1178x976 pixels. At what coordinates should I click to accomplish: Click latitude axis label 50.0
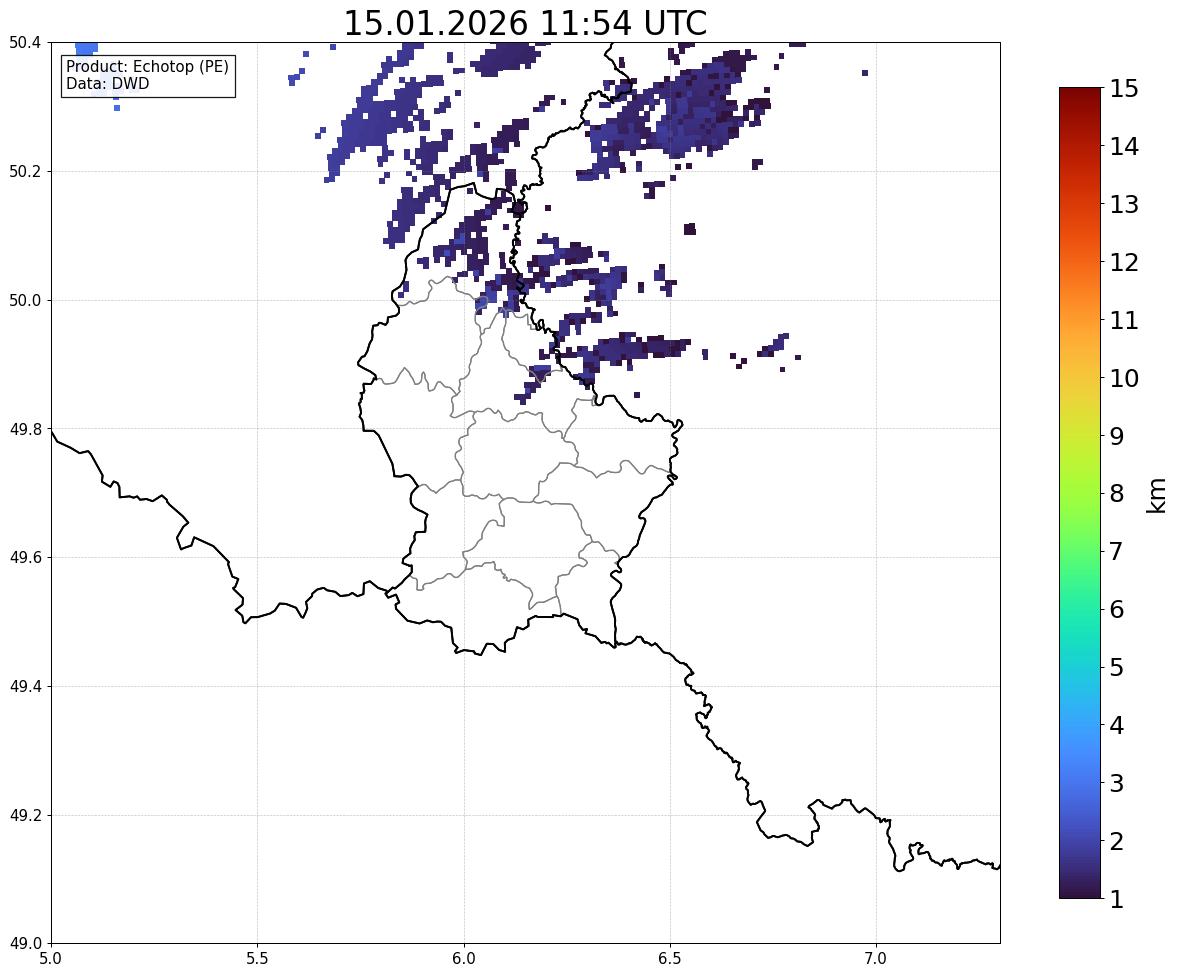coord(25,301)
